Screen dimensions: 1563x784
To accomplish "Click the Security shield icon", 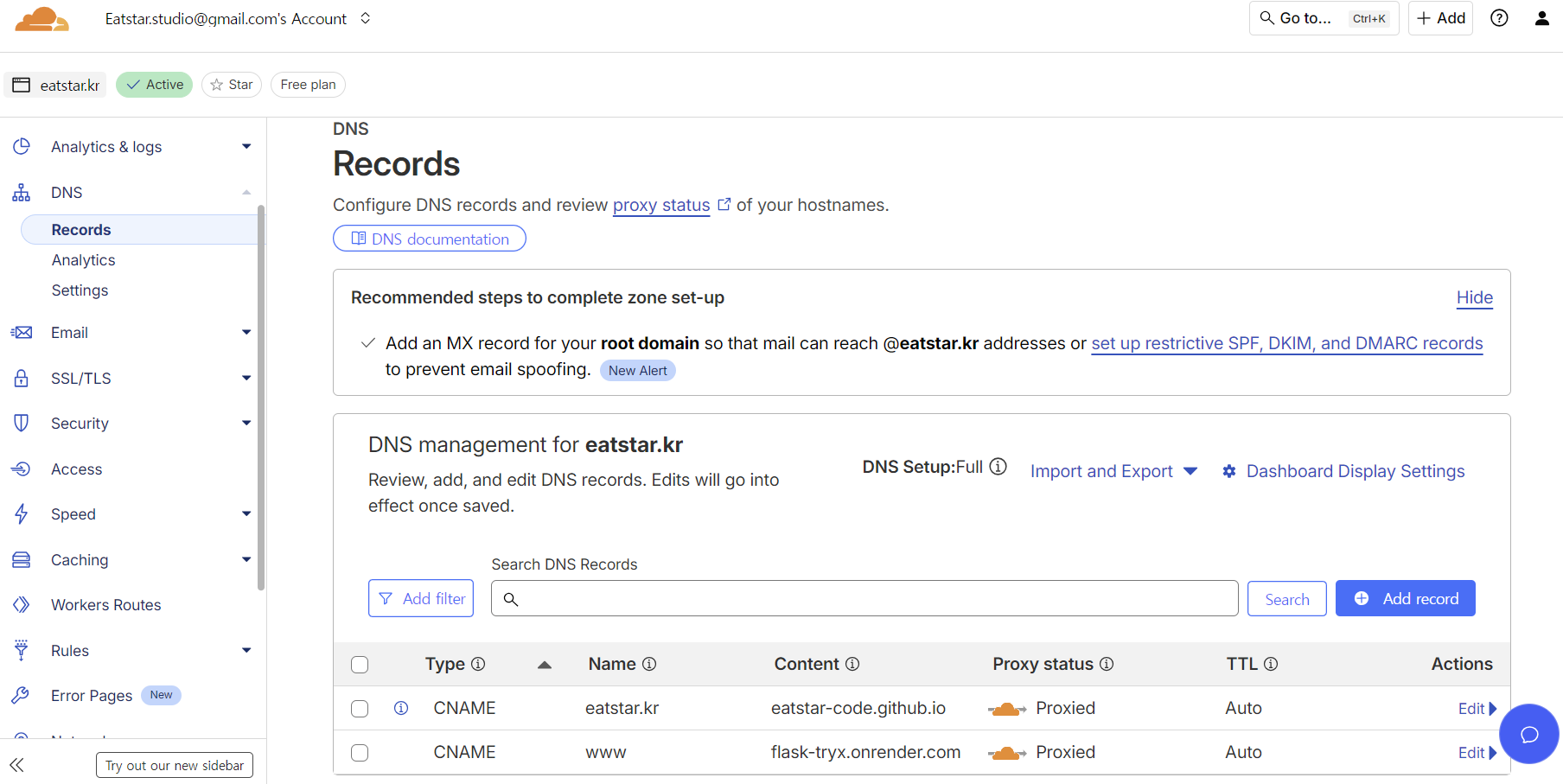I will point(22,424).
